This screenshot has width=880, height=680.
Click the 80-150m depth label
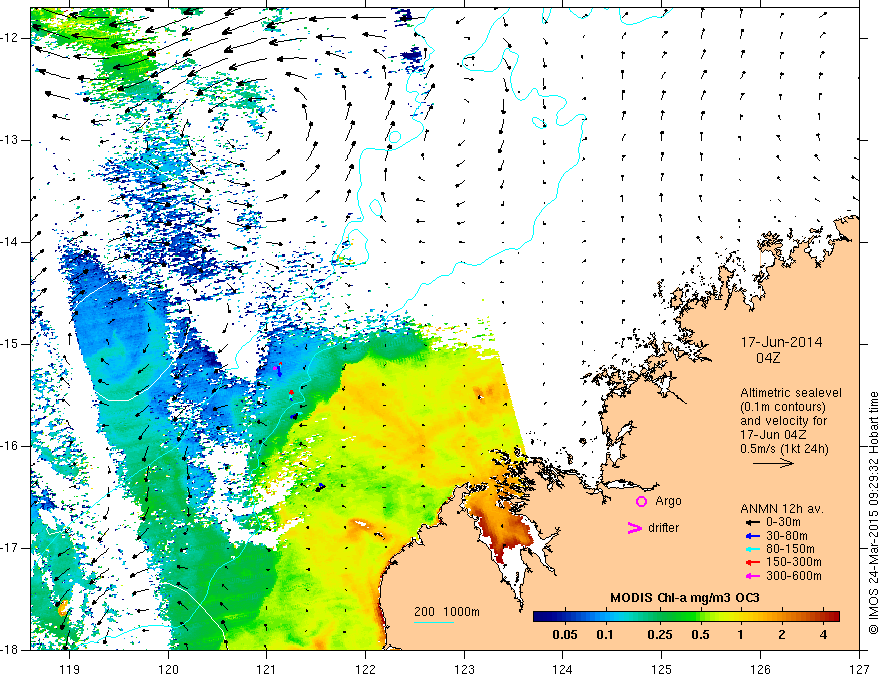pos(790,549)
